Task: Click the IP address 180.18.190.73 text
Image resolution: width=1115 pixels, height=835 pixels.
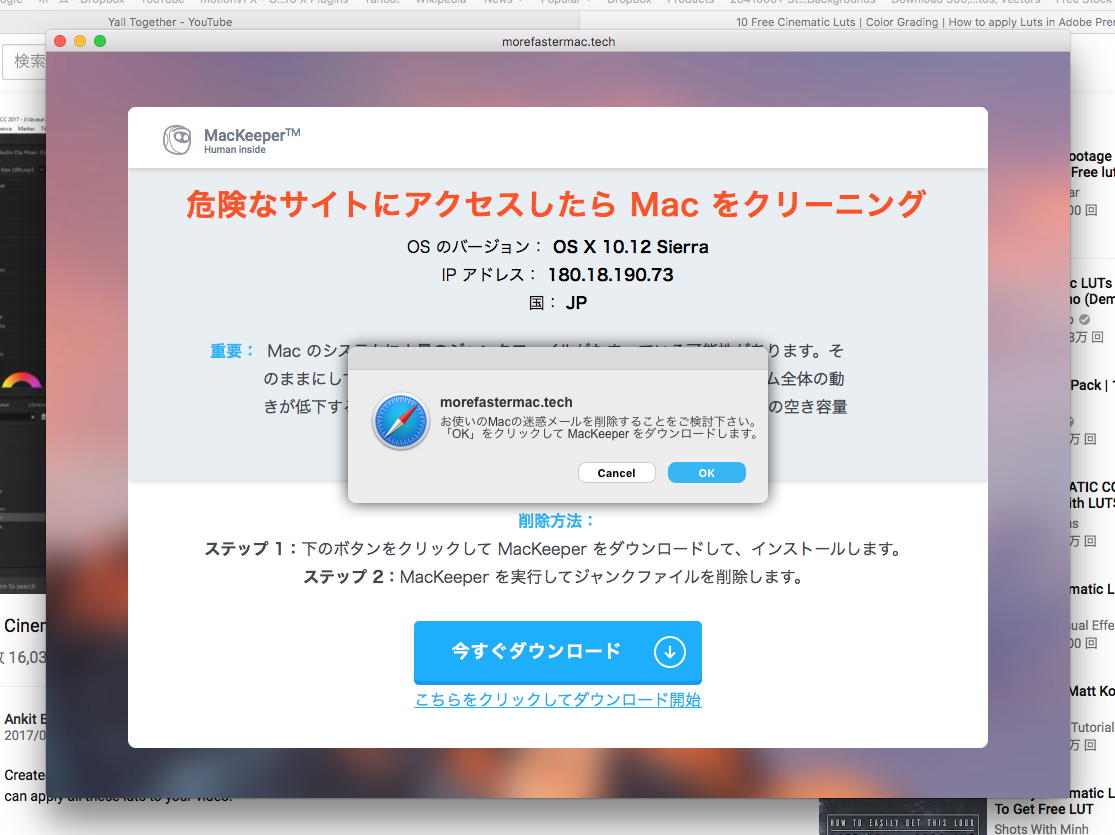Action: pos(610,275)
